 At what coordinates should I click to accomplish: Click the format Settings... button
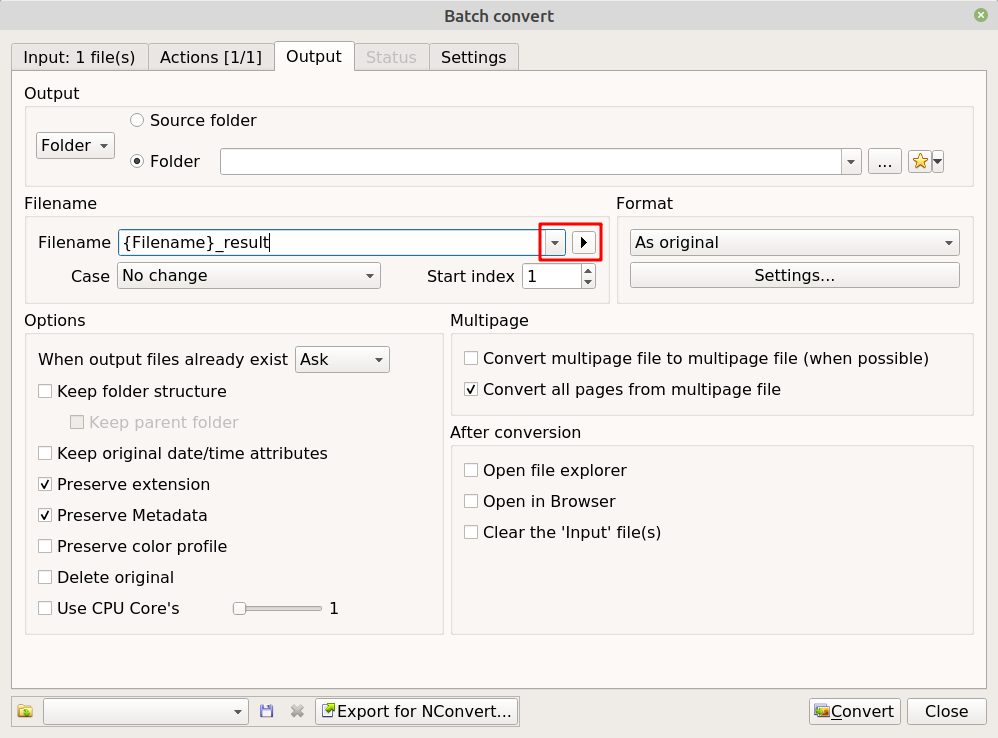pyautogui.click(x=794, y=276)
